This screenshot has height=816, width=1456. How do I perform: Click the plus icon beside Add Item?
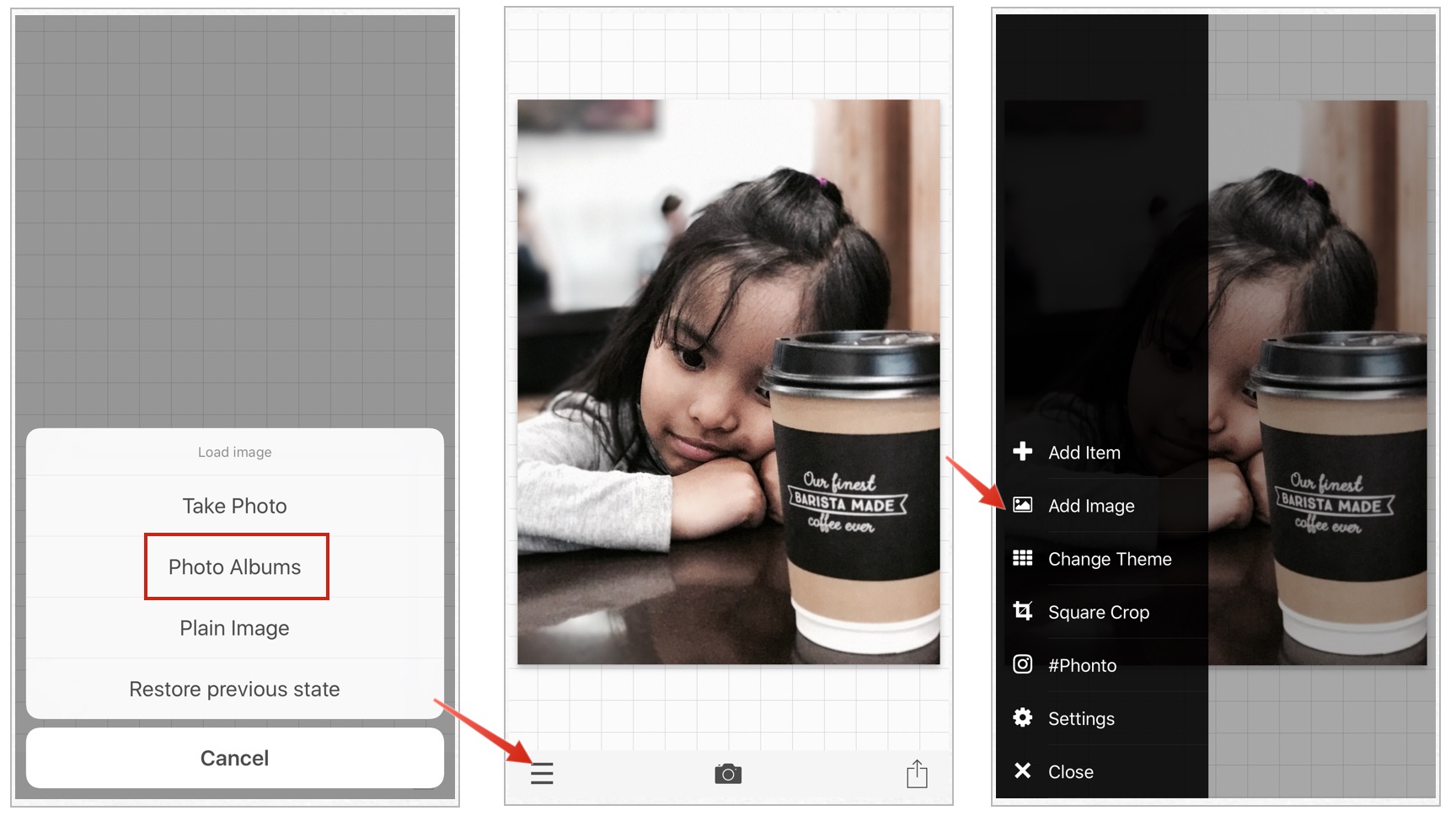[1022, 452]
